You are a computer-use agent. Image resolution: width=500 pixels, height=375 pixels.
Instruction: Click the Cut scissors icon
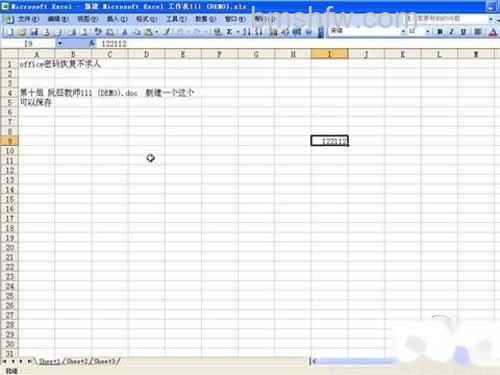pyautogui.click(x=124, y=32)
